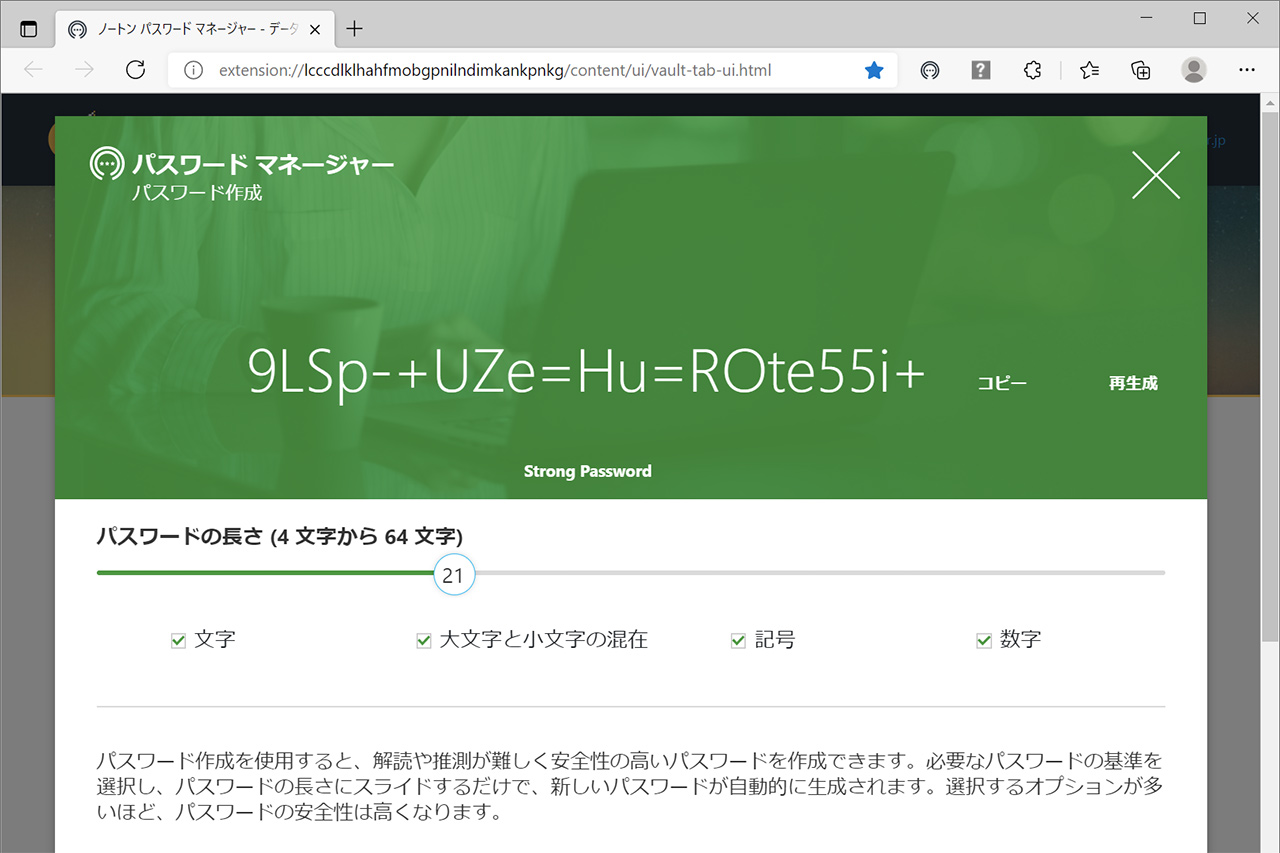Screen dimensions: 1280x853
Task: Toggle the 記号 checkbox
Action: pos(739,641)
